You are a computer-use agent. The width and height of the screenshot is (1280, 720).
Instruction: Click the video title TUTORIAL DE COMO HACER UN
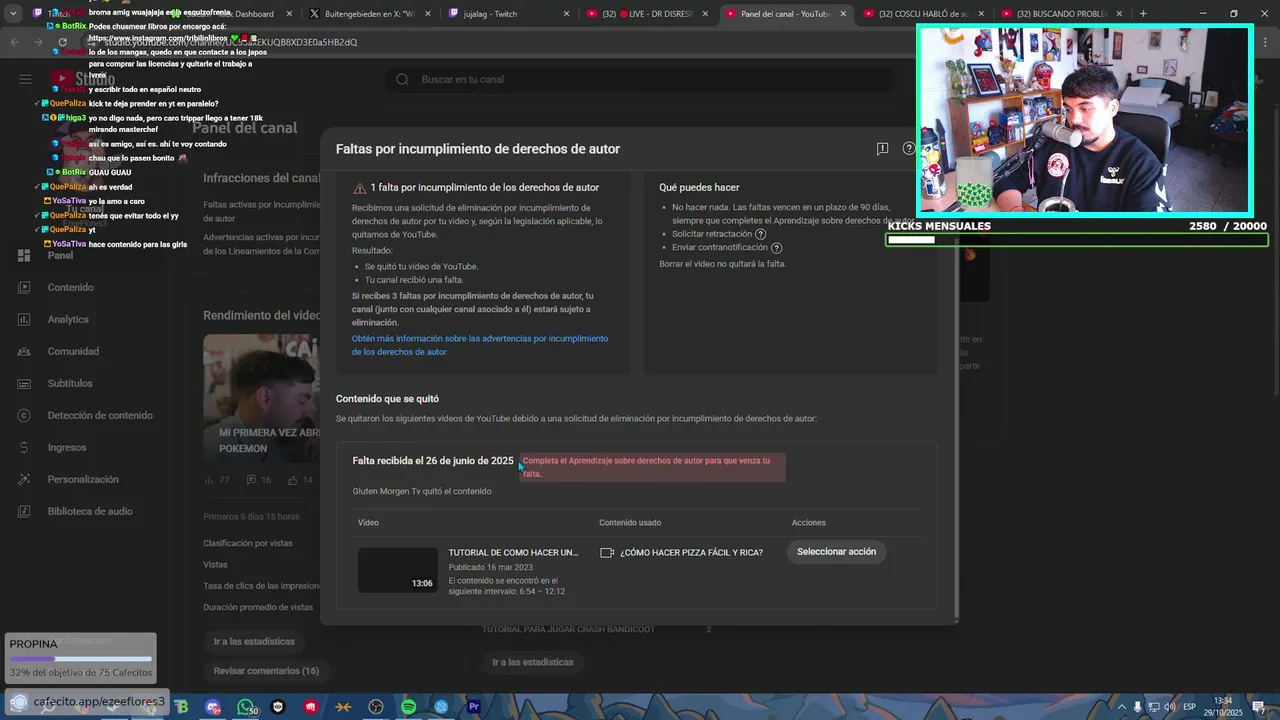513,552
